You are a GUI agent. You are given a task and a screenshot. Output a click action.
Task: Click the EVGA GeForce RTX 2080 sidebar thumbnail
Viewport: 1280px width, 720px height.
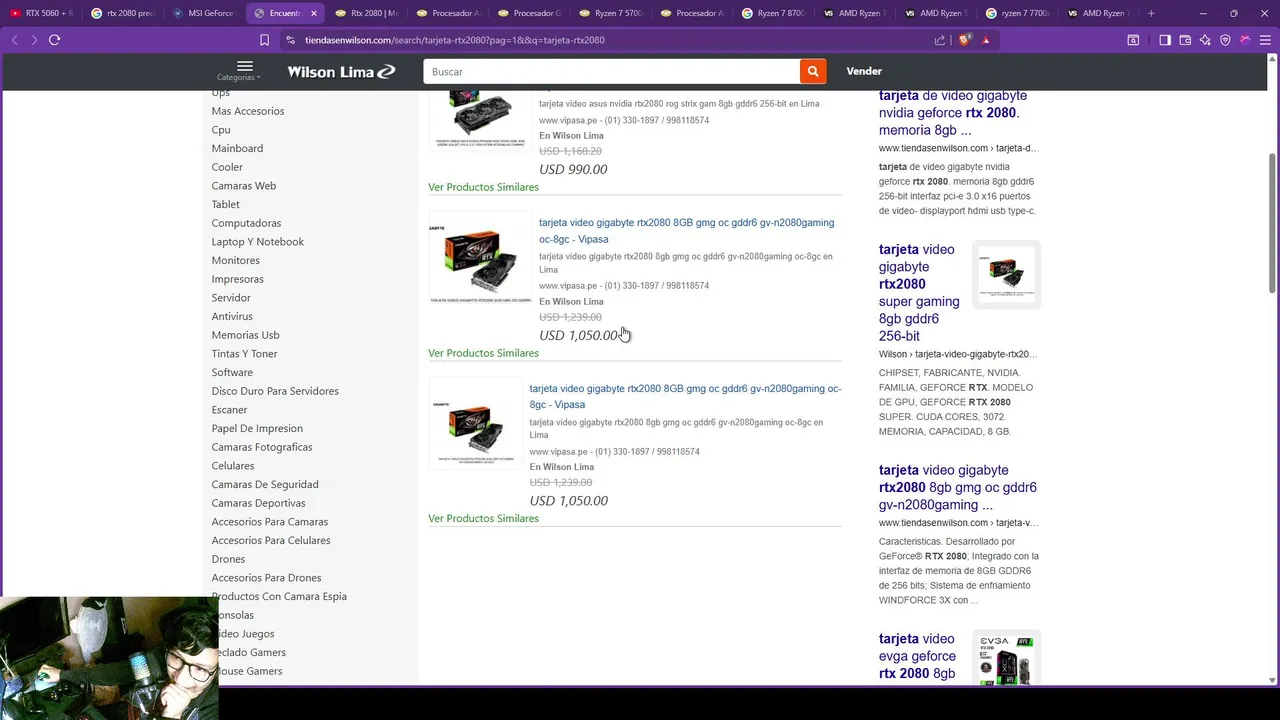coord(1007,657)
